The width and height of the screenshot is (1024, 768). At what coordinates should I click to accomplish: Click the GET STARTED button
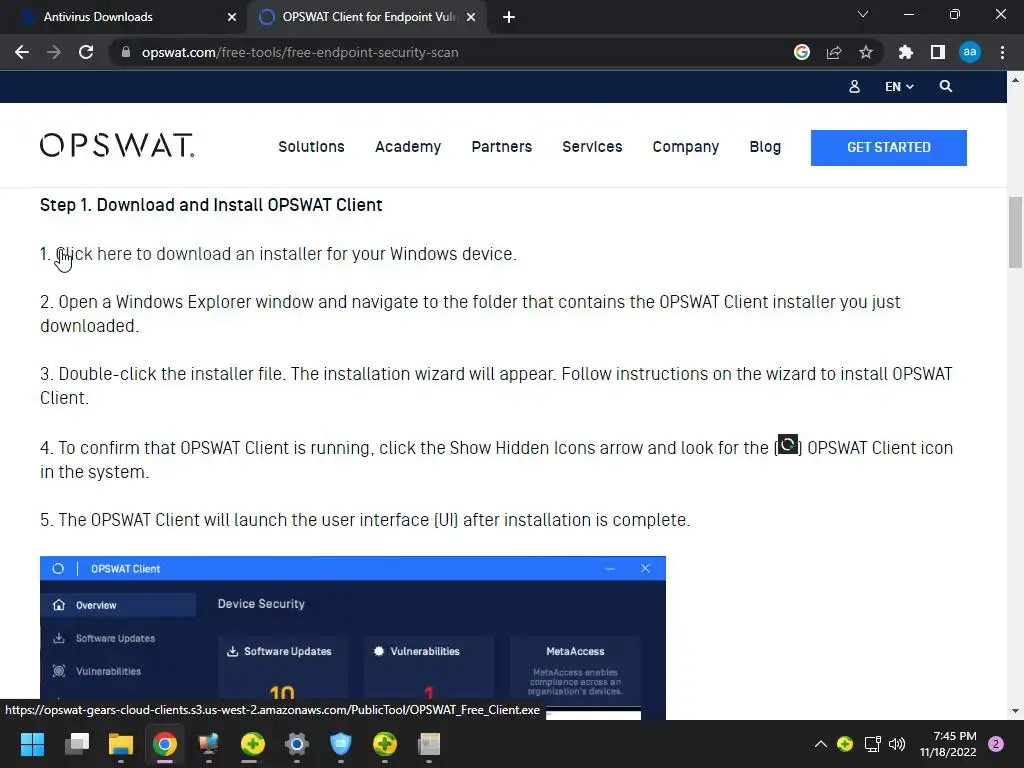point(889,148)
